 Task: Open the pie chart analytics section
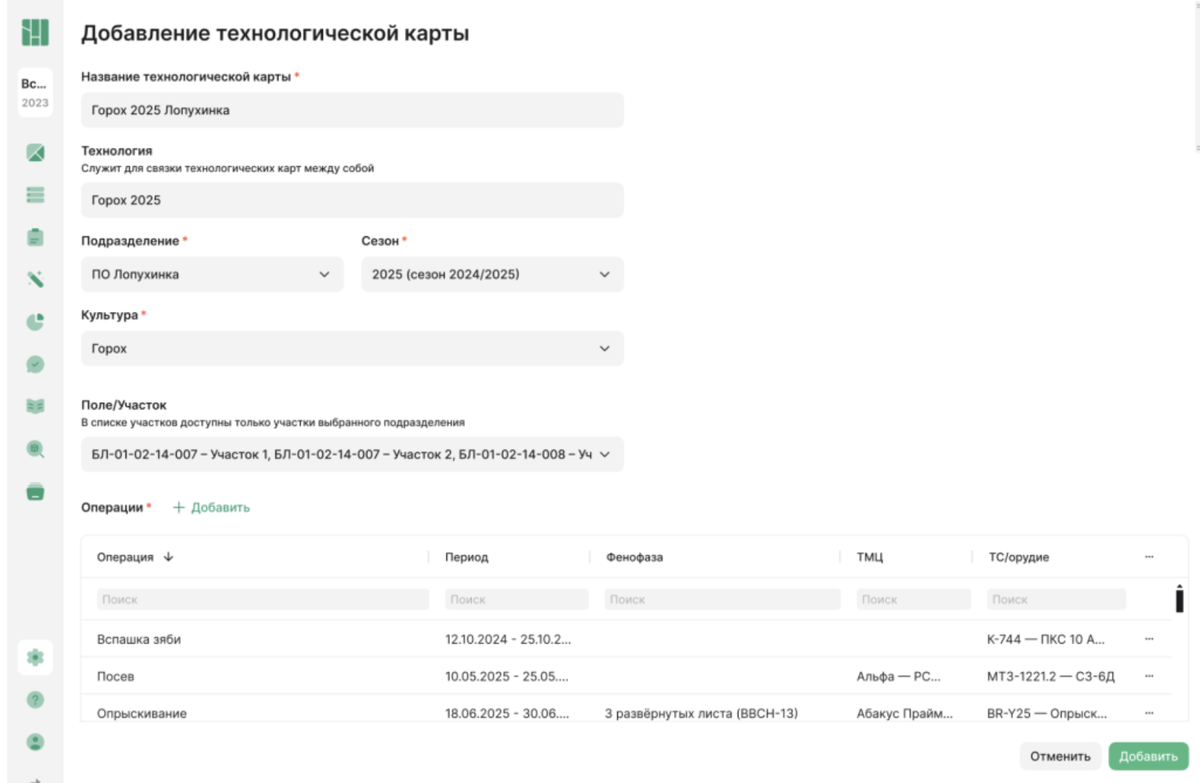coord(35,322)
